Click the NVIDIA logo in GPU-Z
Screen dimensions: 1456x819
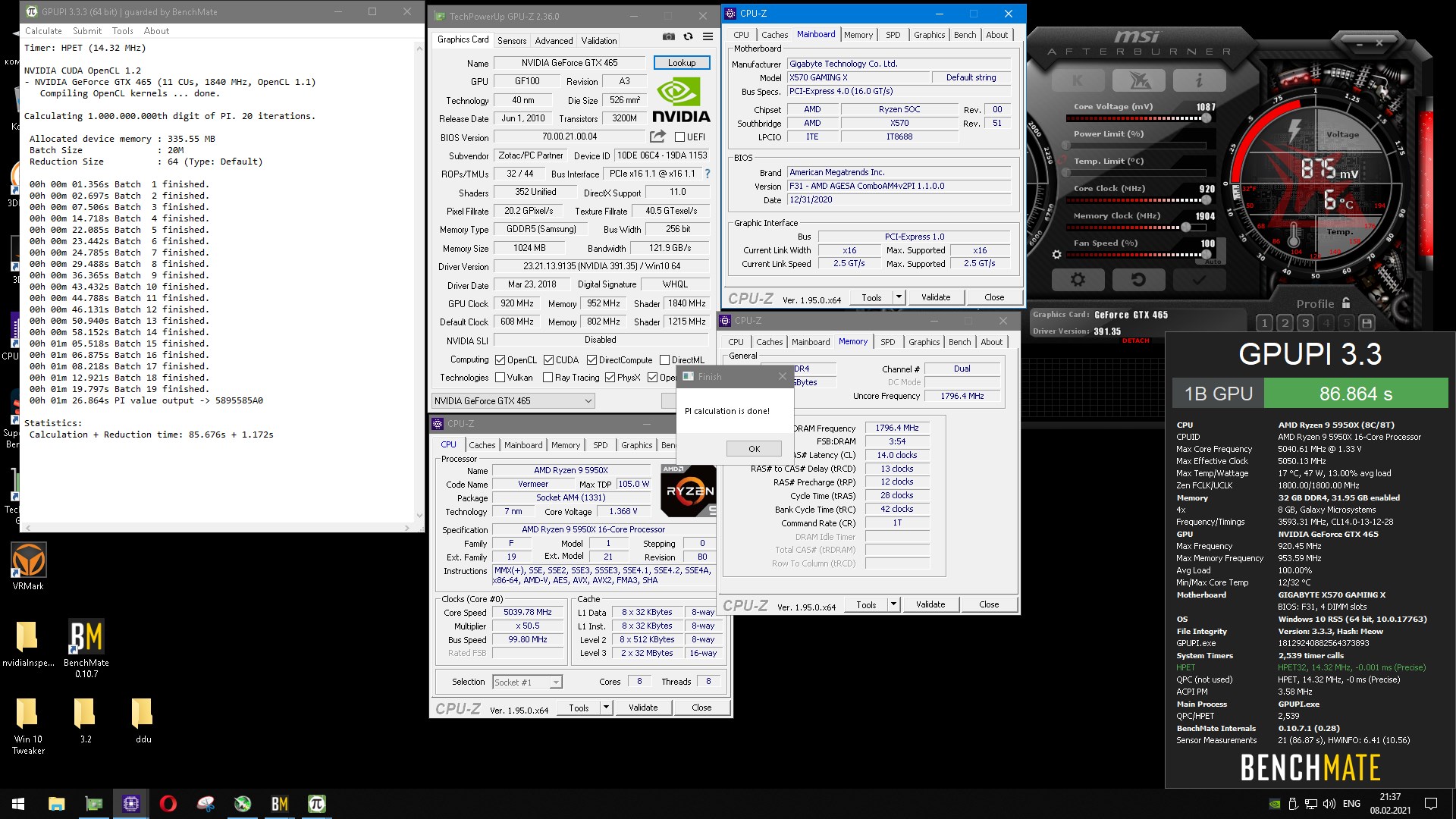coord(681,101)
